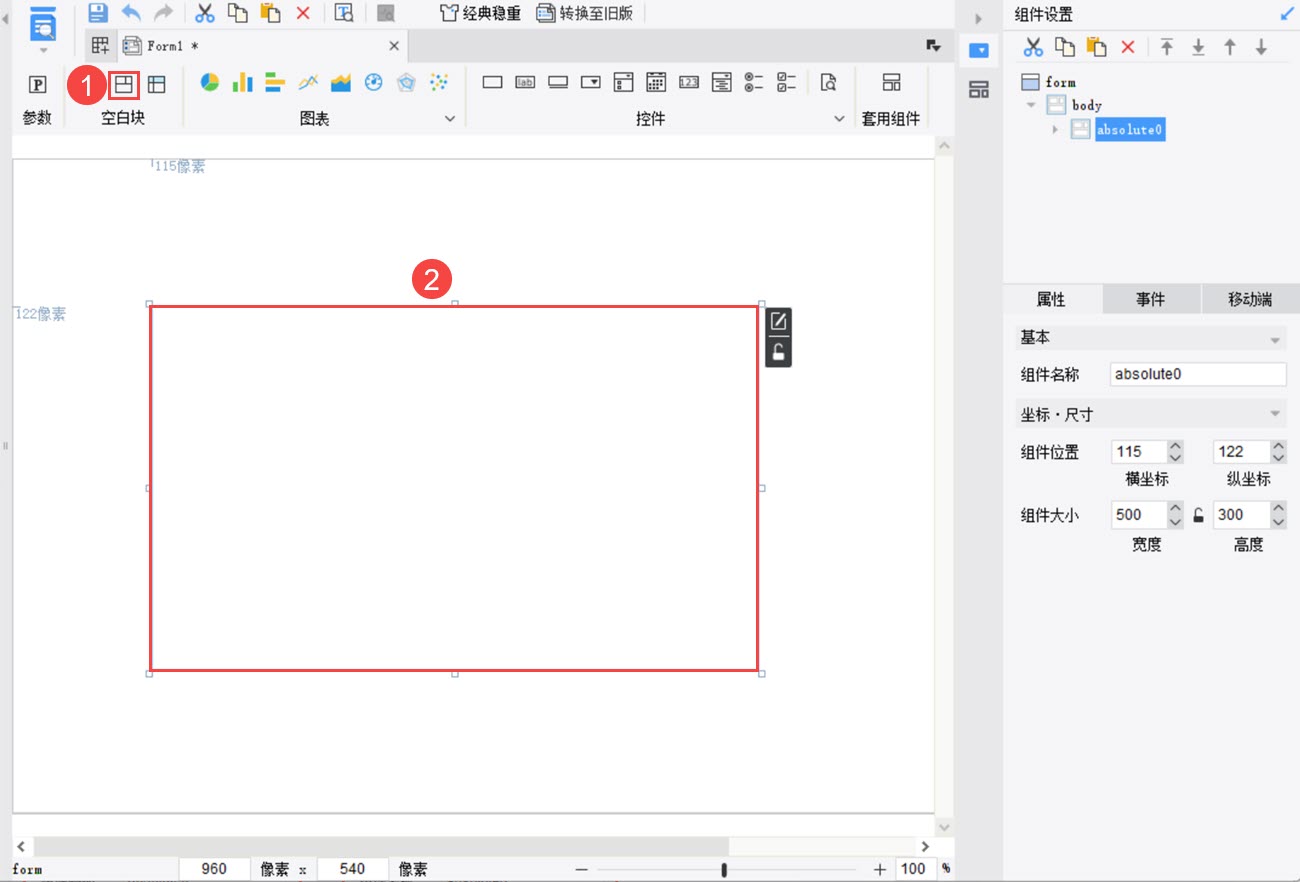Insert a scatter chart
This screenshot has width=1300, height=882.
tap(439, 83)
